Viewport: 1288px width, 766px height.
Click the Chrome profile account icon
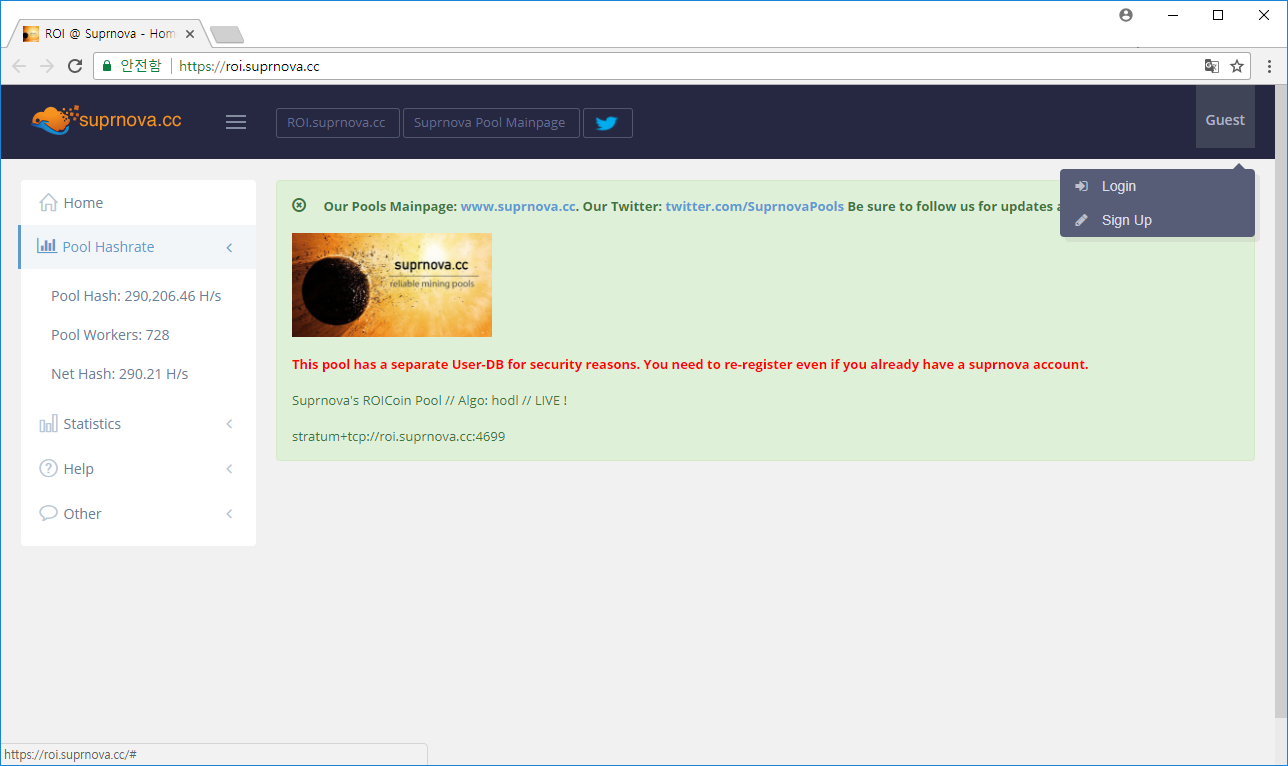point(1127,15)
